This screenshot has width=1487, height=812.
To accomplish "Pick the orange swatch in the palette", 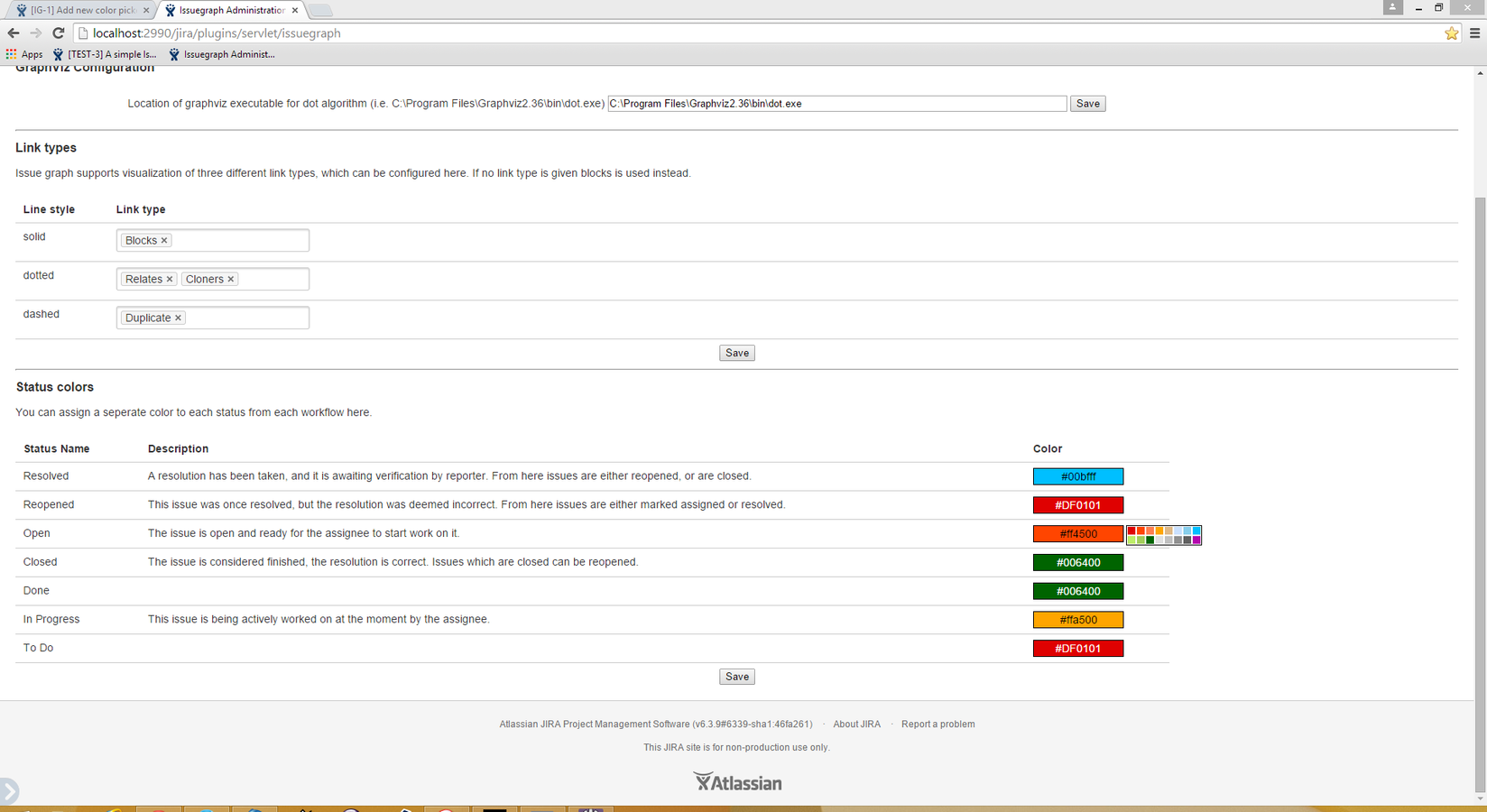I will point(1159,531).
